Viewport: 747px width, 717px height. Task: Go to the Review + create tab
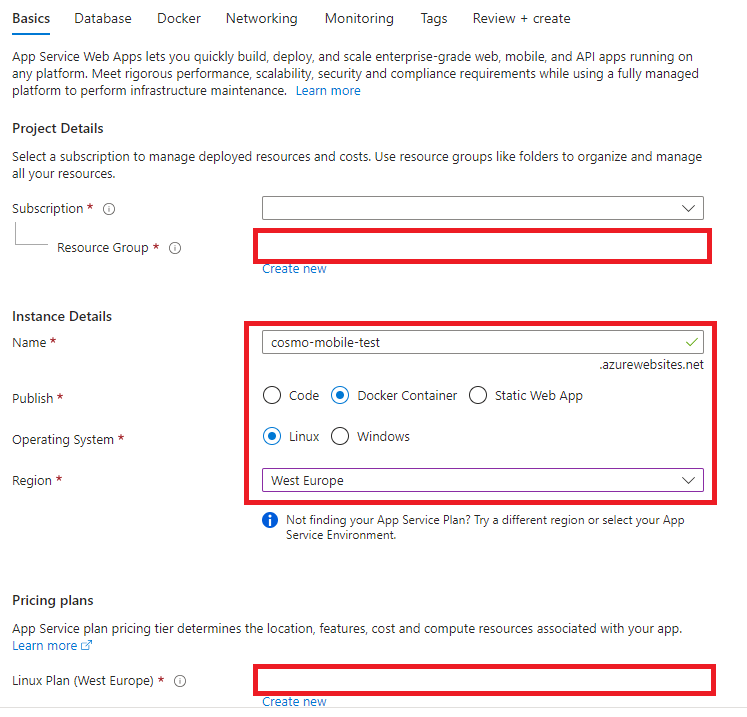(521, 18)
